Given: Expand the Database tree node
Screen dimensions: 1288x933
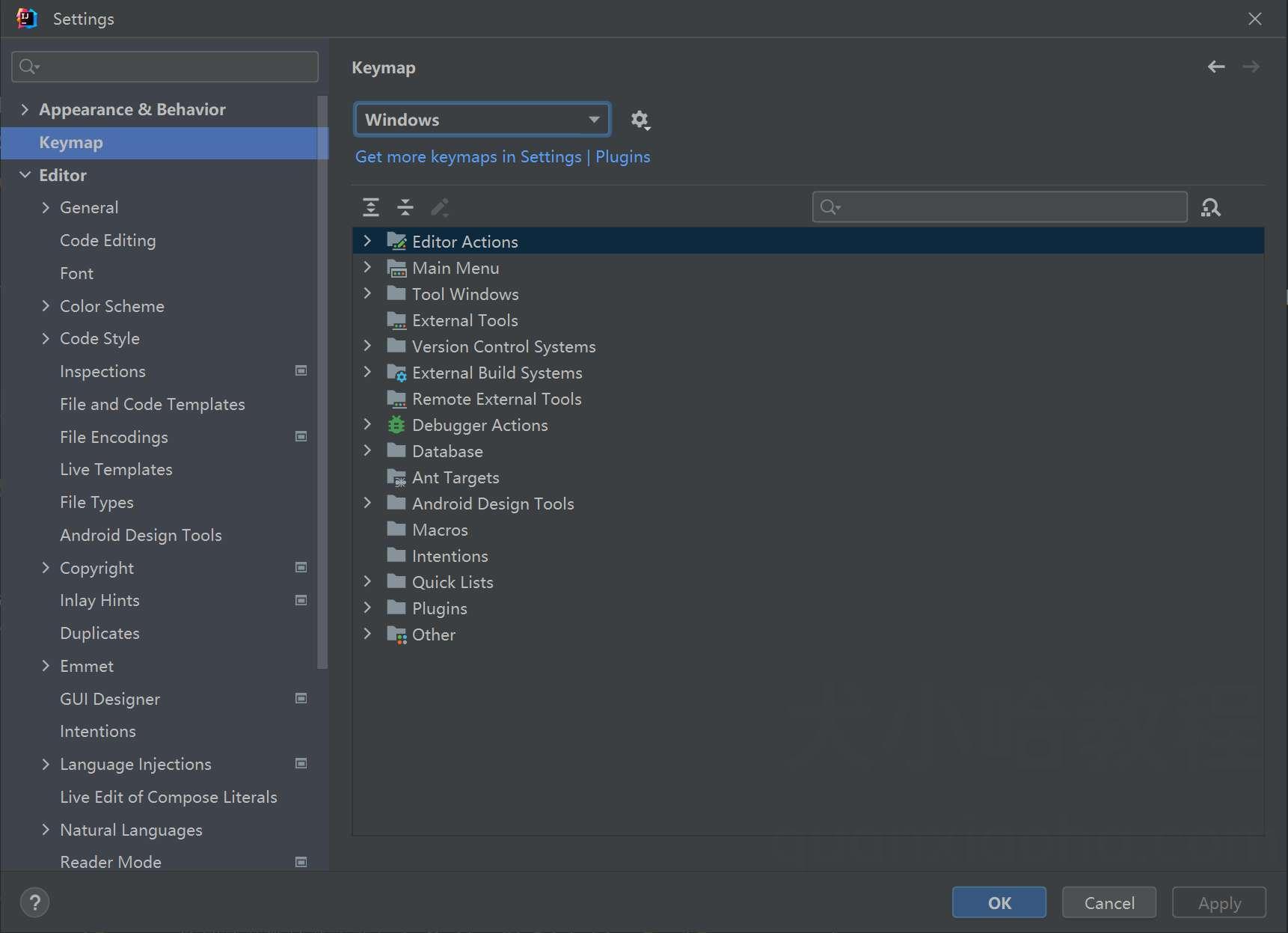Looking at the screenshot, I should click(367, 450).
